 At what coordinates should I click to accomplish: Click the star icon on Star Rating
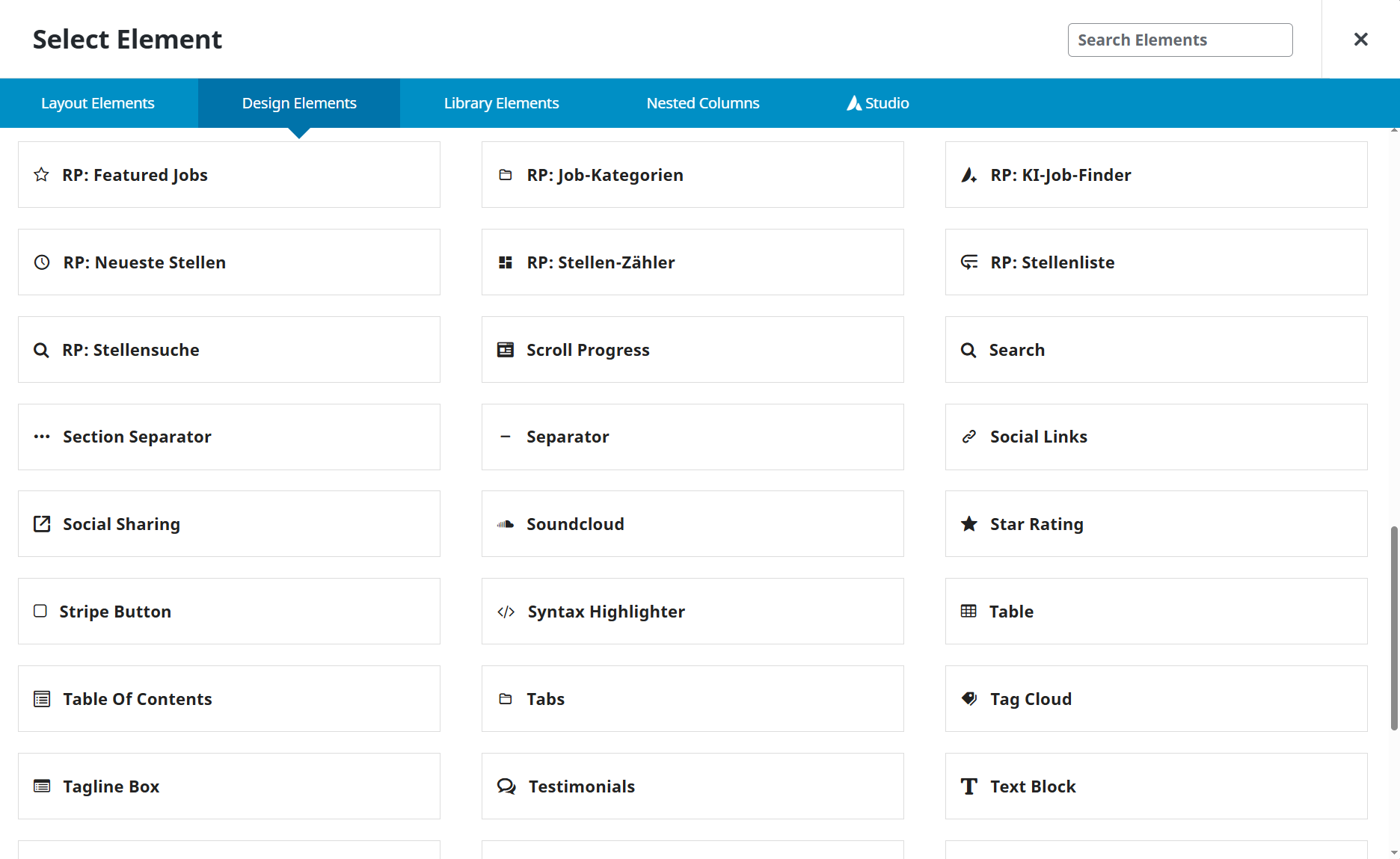(x=969, y=523)
